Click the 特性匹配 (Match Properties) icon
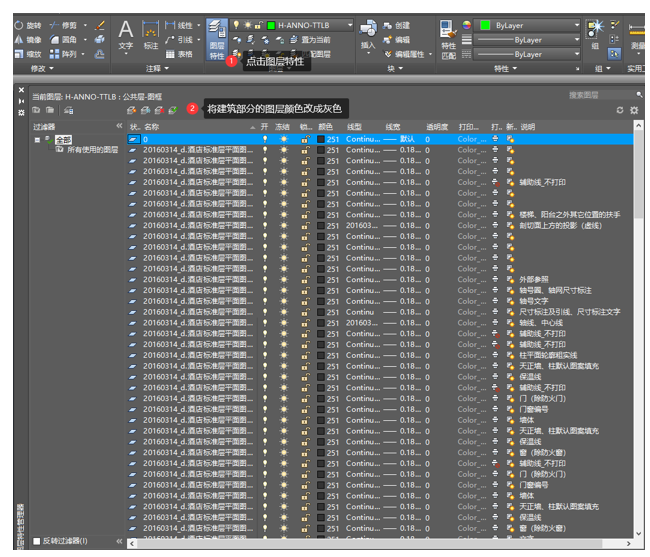The height and width of the screenshot is (557, 650). click(x=448, y=38)
